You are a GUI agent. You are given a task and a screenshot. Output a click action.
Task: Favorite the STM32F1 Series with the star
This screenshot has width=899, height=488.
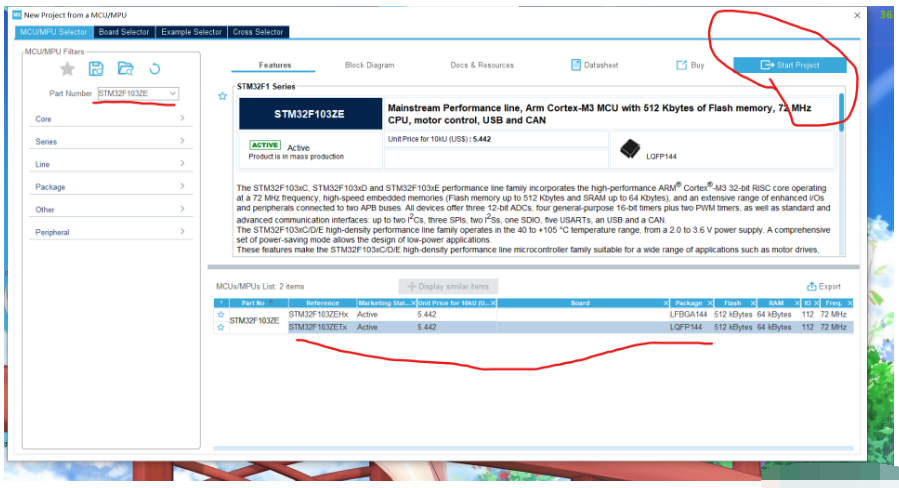click(222, 96)
